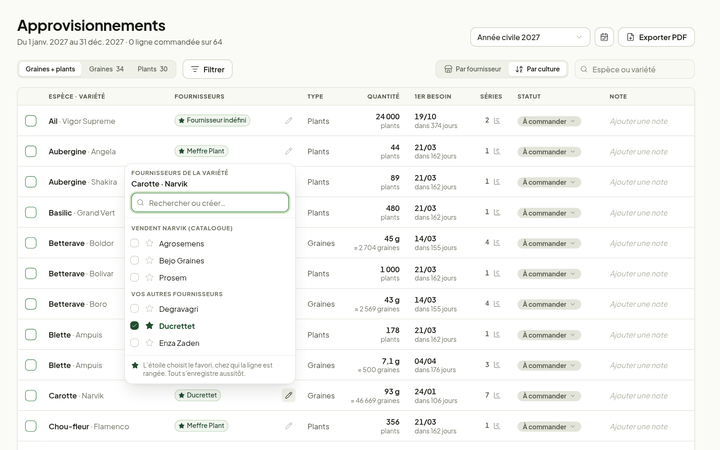Click the Quantité column header

pos(383,96)
